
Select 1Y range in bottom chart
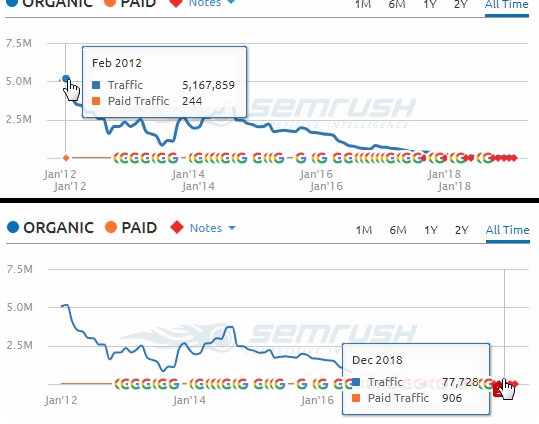pos(431,230)
